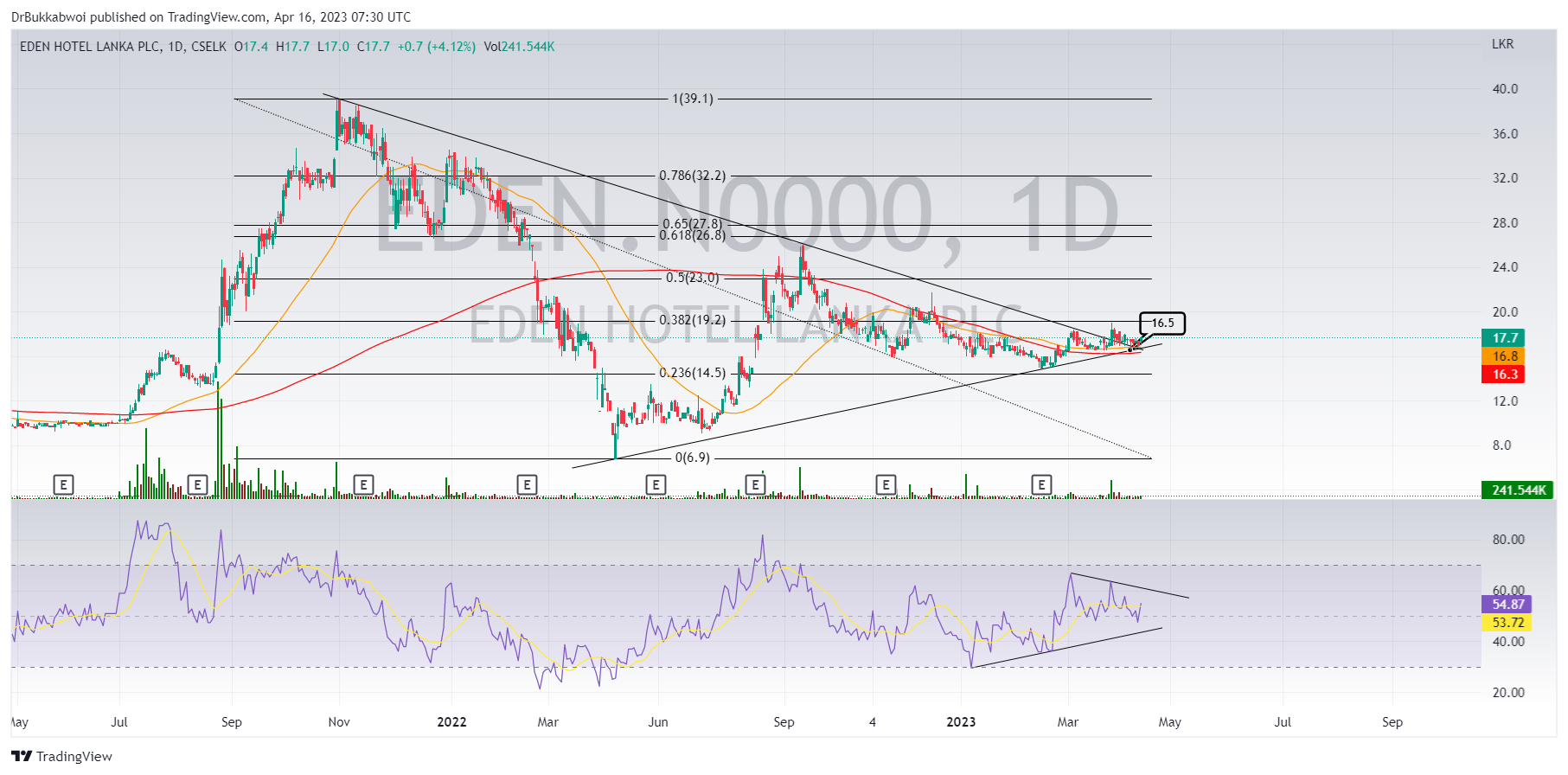Click the yellow 53.72 RSI average label
This screenshot has width=1568, height=775.
pyautogui.click(x=1507, y=623)
